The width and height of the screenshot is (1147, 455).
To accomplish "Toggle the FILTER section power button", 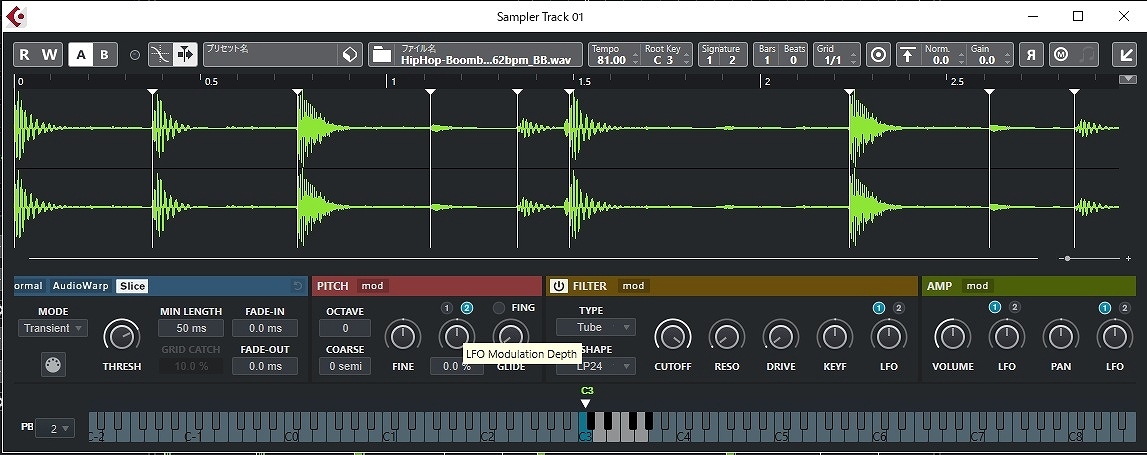I will (559, 286).
